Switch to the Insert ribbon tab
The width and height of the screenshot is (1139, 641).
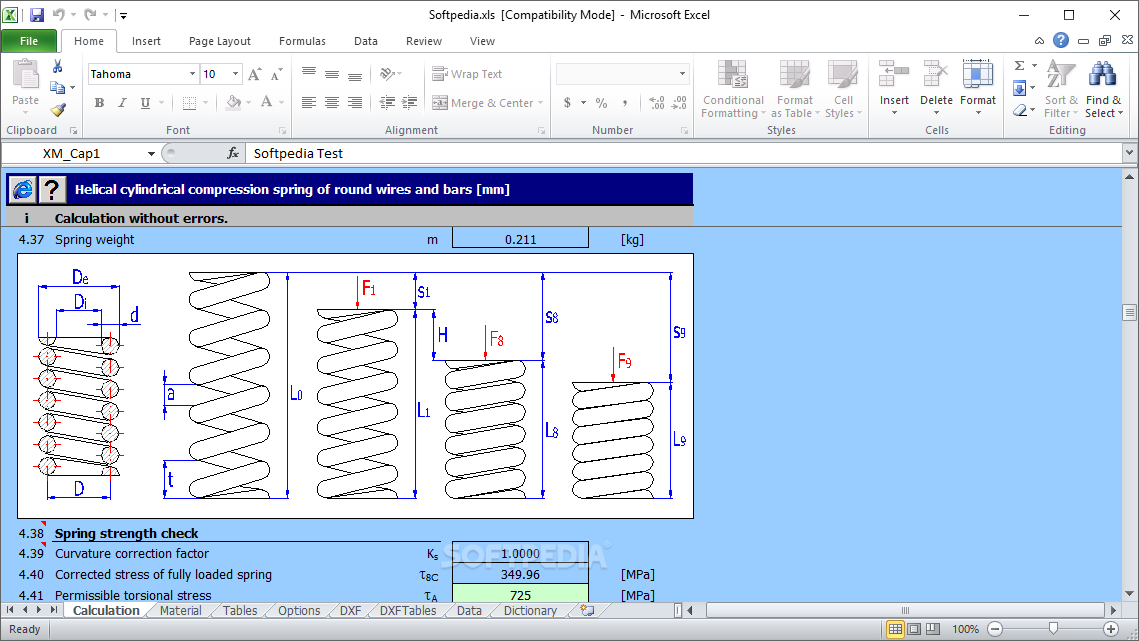[146, 41]
